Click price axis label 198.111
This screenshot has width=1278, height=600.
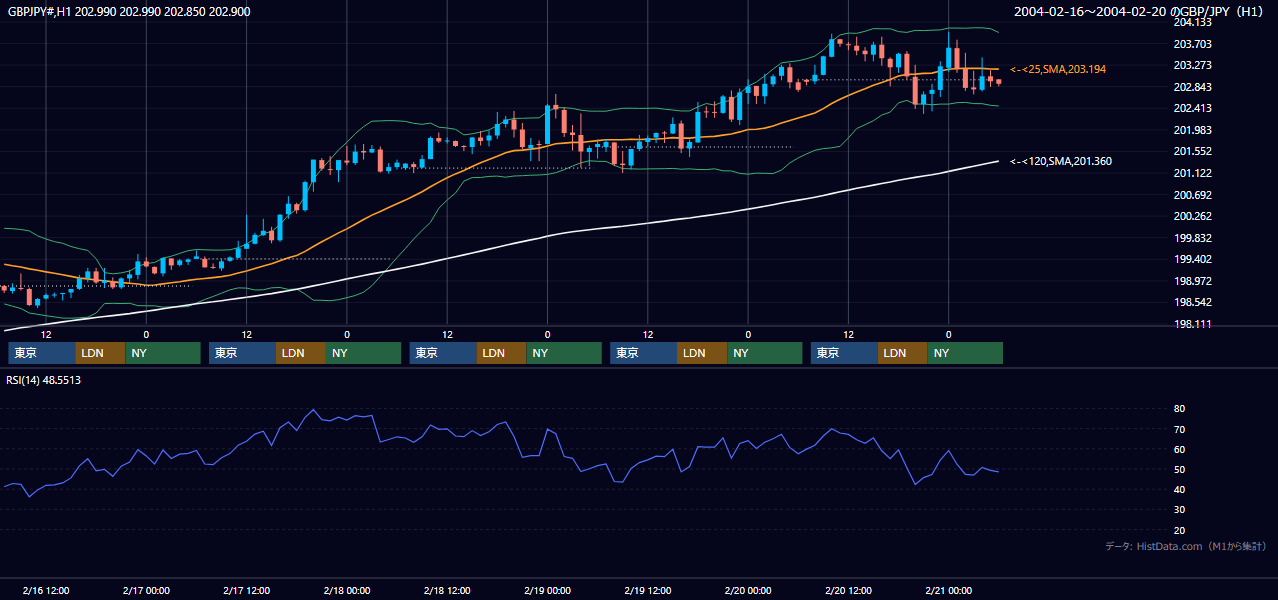click(x=1191, y=324)
